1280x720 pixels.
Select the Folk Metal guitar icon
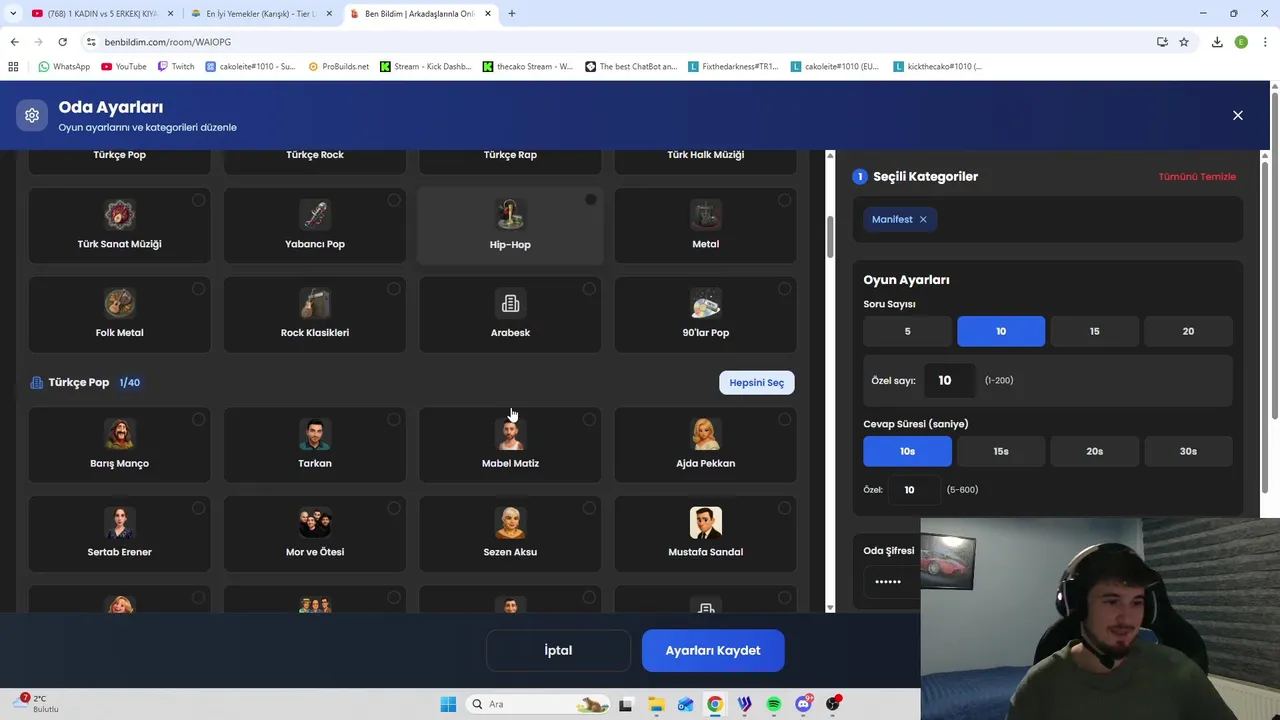(119, 303)
